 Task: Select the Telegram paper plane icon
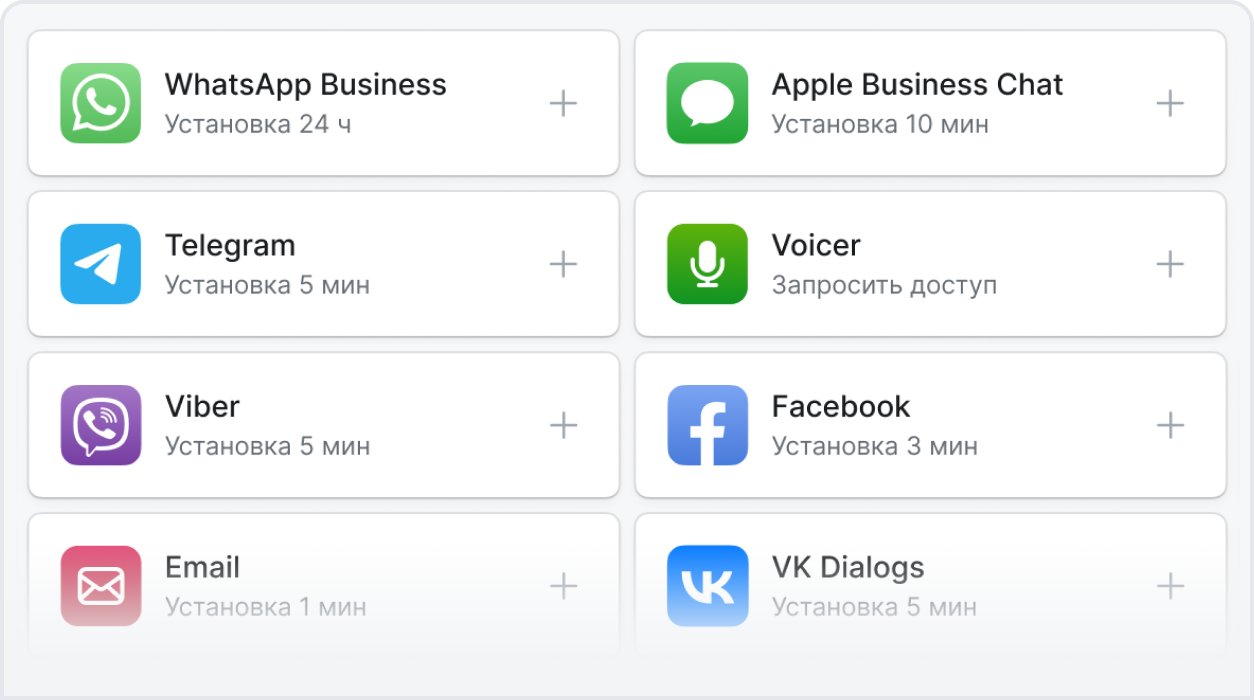click(100, 264)
